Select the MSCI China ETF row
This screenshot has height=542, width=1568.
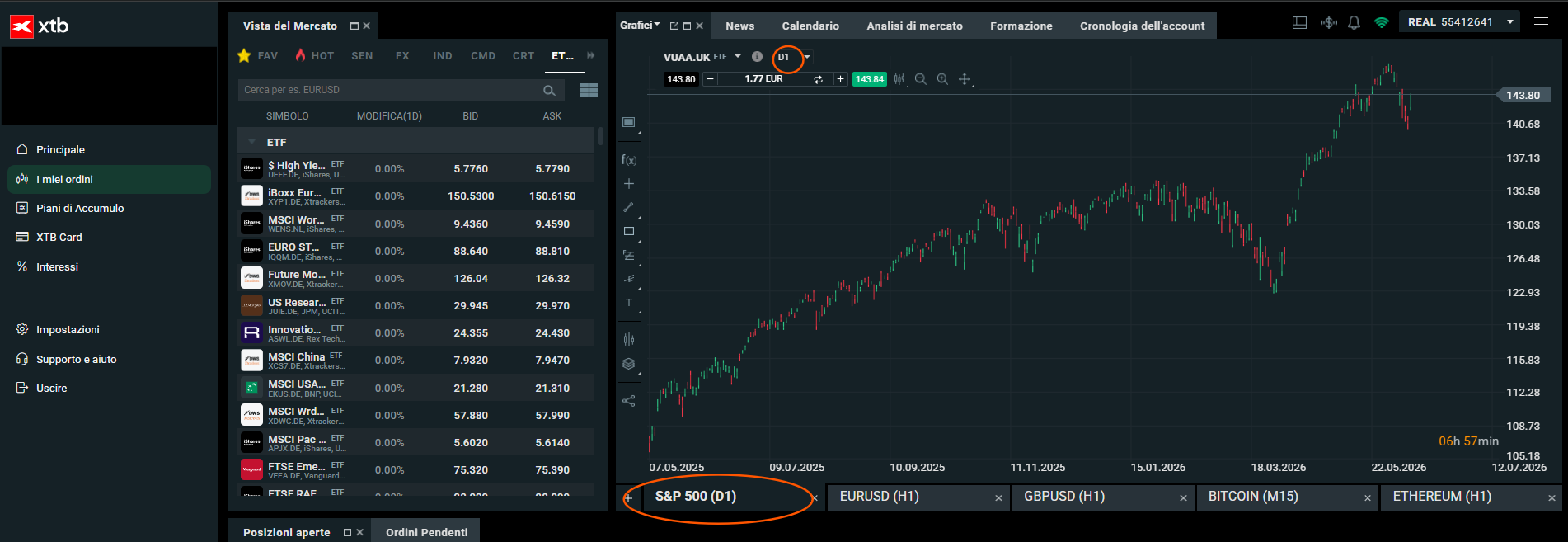coord(415,360)
